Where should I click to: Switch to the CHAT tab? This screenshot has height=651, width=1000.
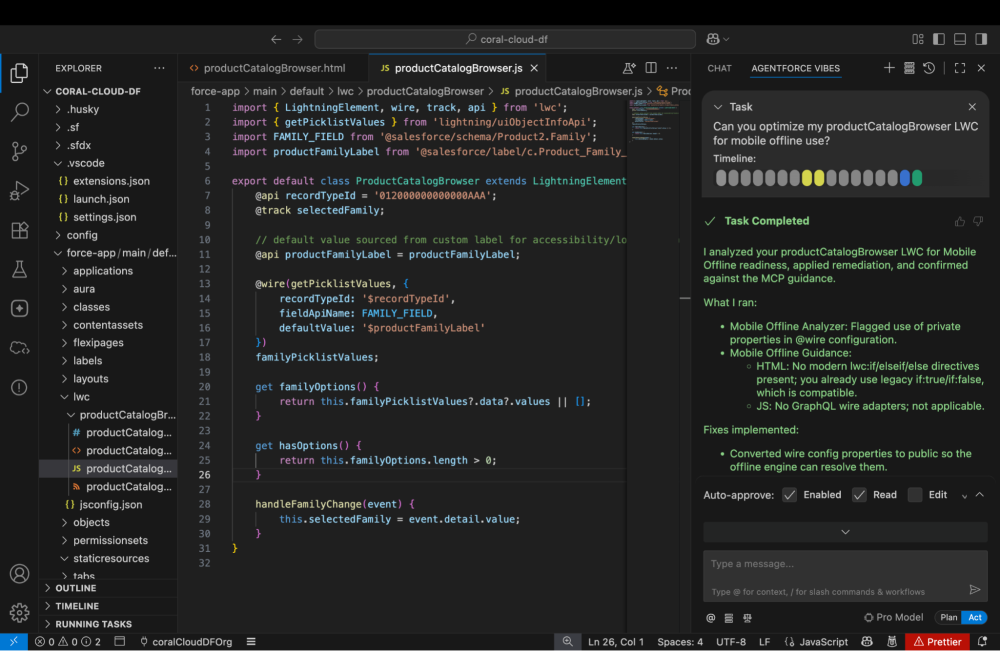[x=718, y=68]
